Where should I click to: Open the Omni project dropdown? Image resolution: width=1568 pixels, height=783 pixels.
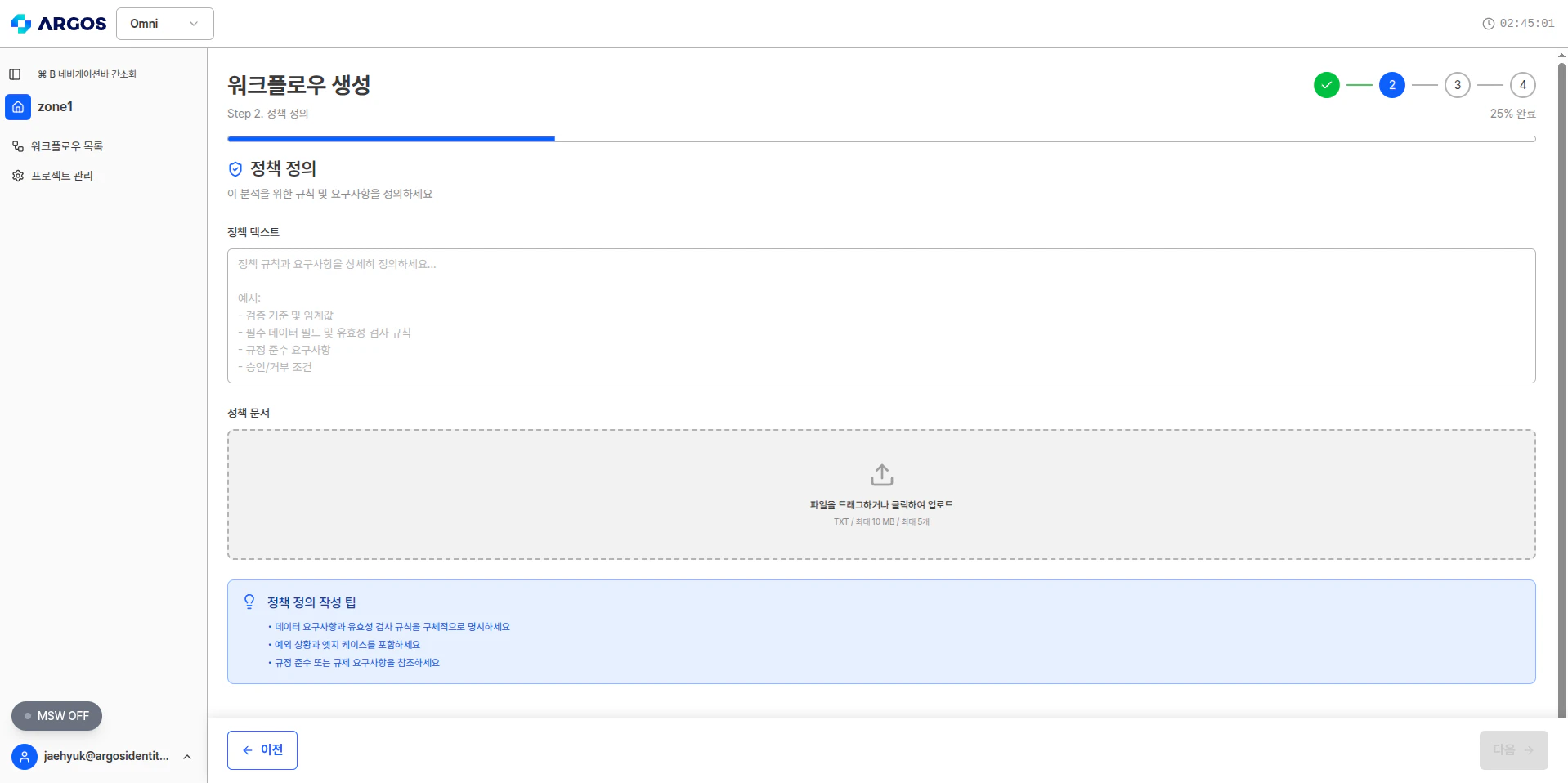coord(165,24)
